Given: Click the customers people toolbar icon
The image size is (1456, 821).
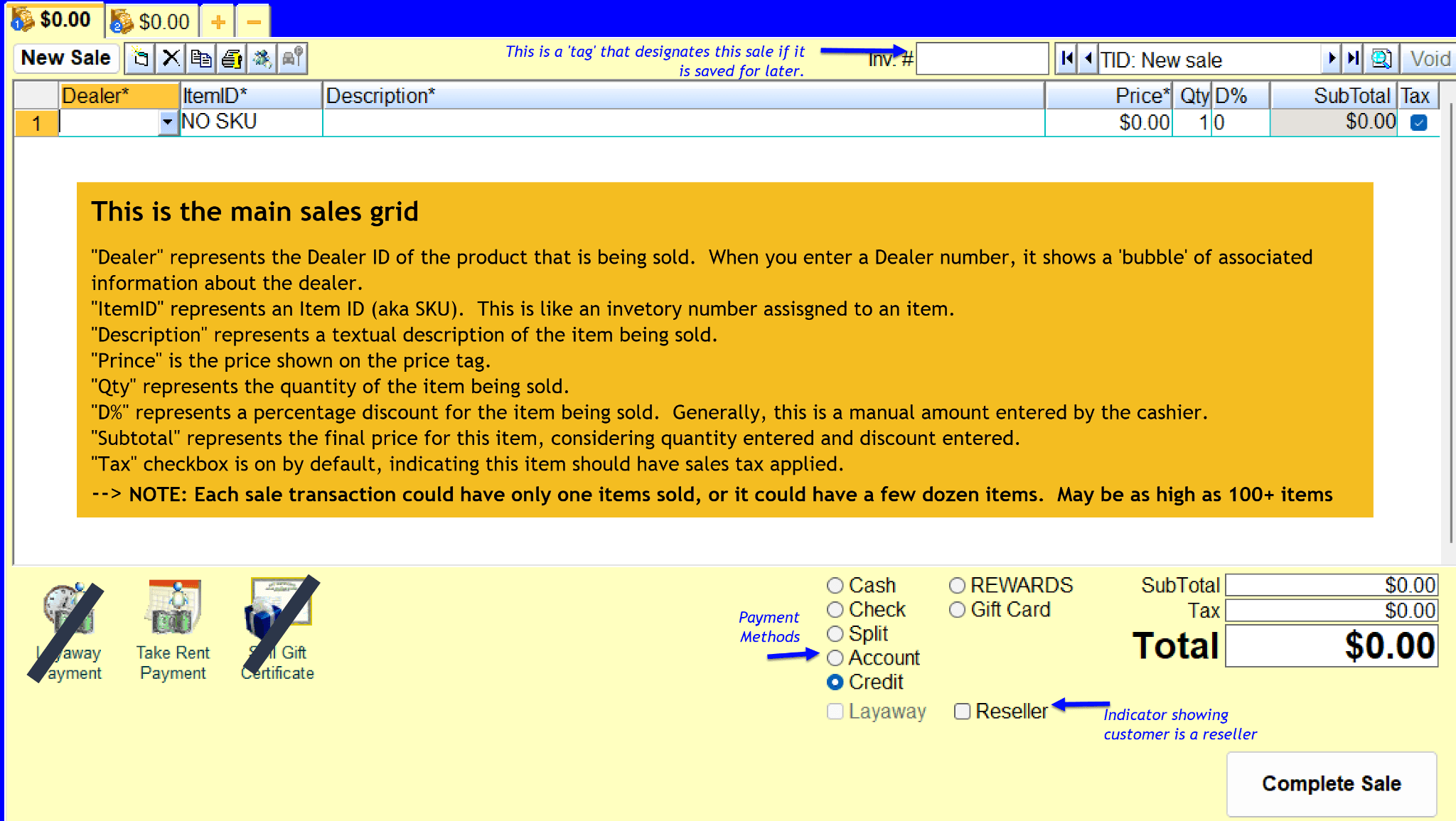Looking at the screenshot, I should coord(262,58).
